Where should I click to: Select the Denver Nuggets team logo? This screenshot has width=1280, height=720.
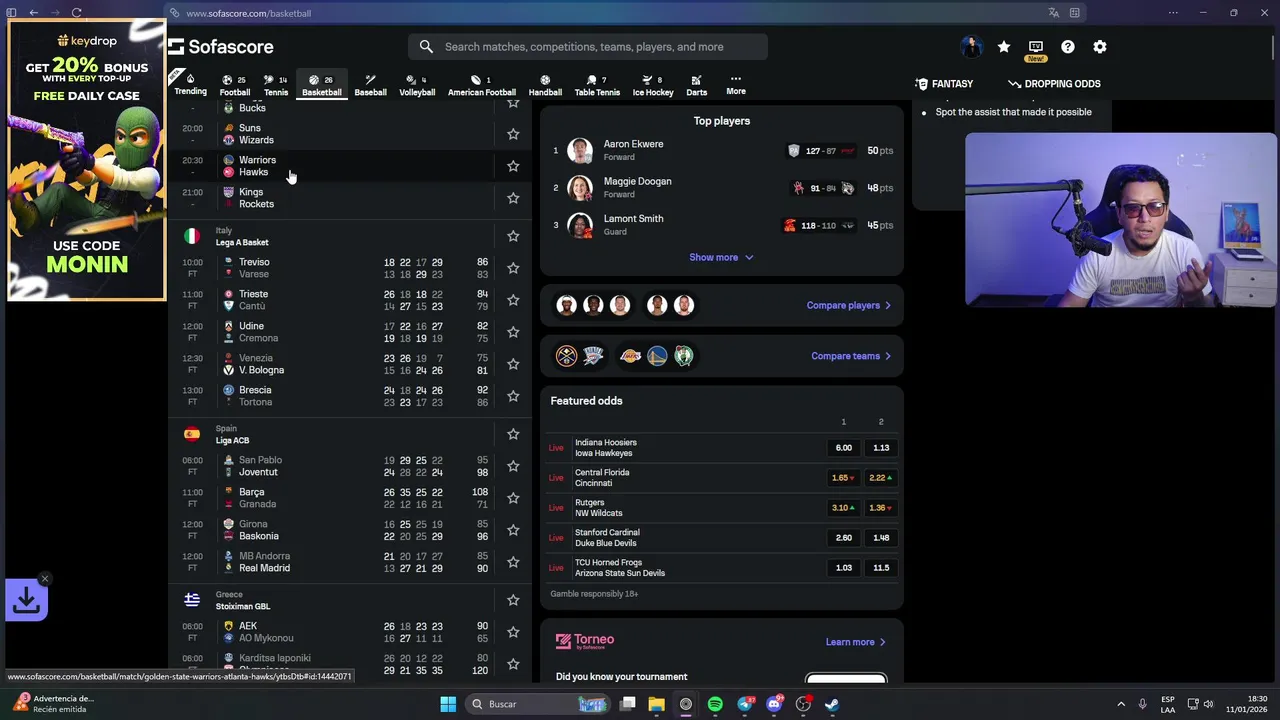[566, 356]
